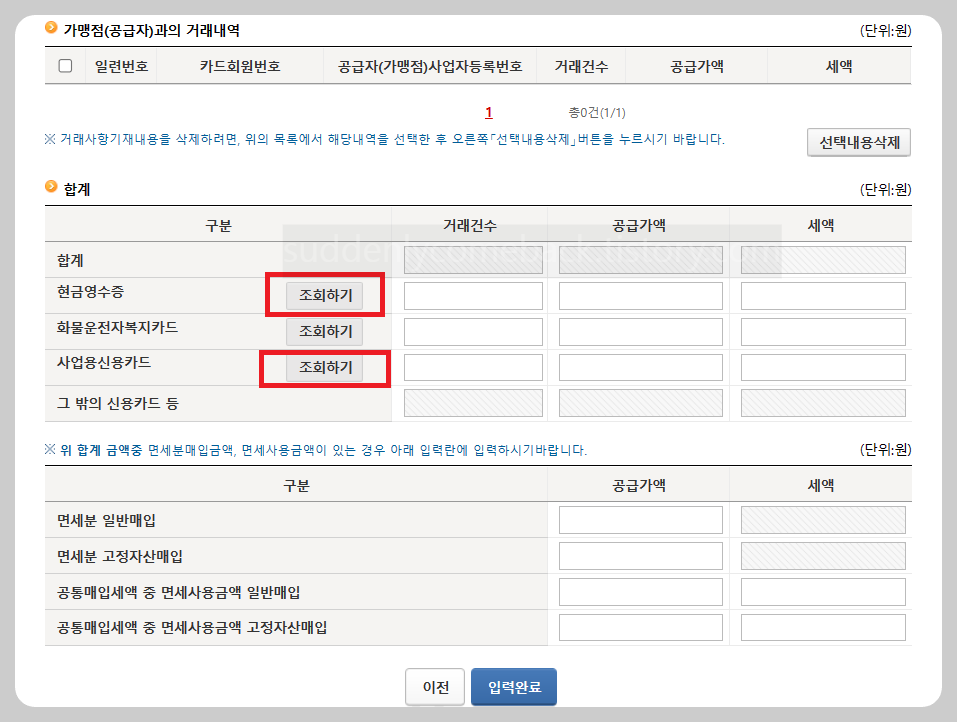Toggle the select-all checkbox in the transaction table header
957x722 pixels.
pos(66,64)
